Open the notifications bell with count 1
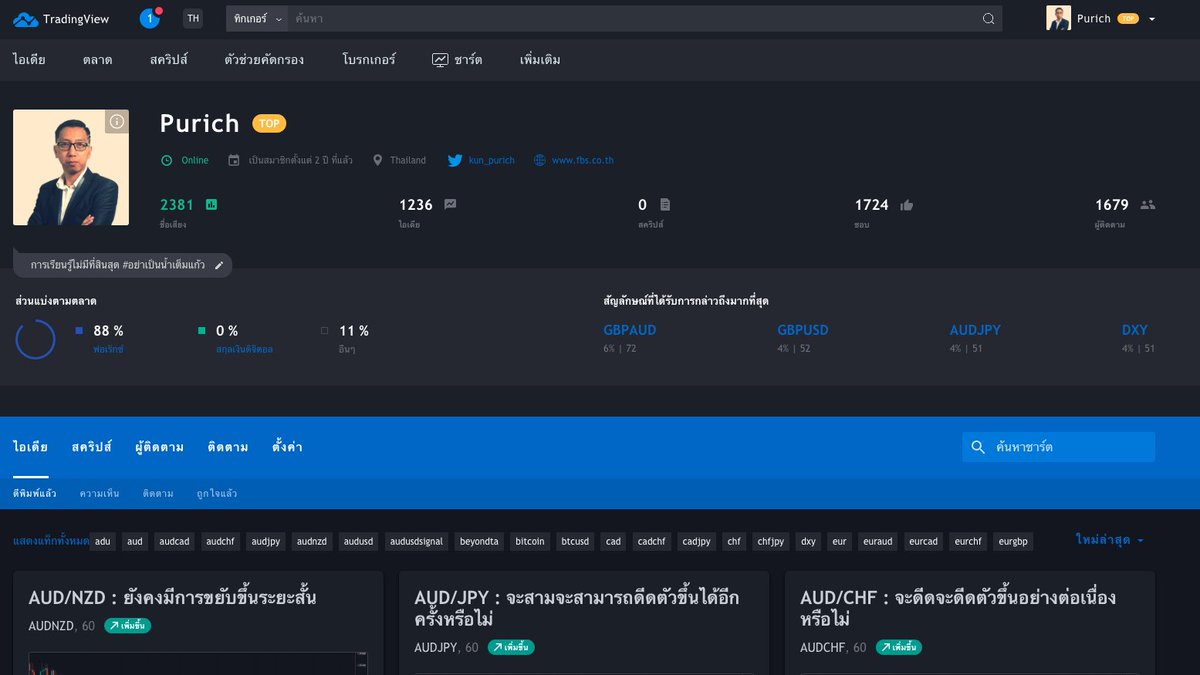Image resolution: width=1200 pixels, height=675 pixels. click(x=150, y=18)
